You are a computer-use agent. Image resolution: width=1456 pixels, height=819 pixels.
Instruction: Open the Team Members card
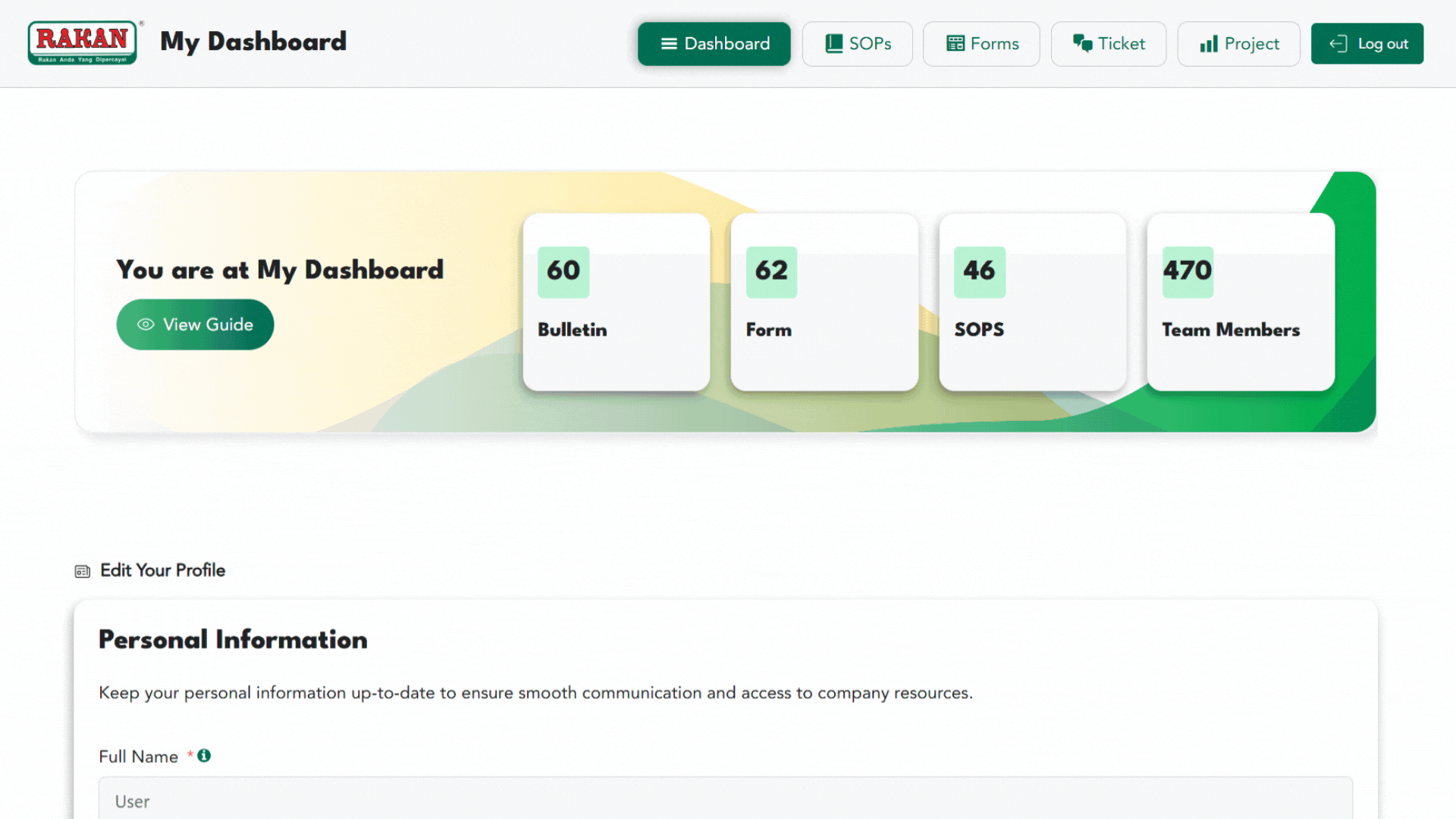coord(1240,302)
